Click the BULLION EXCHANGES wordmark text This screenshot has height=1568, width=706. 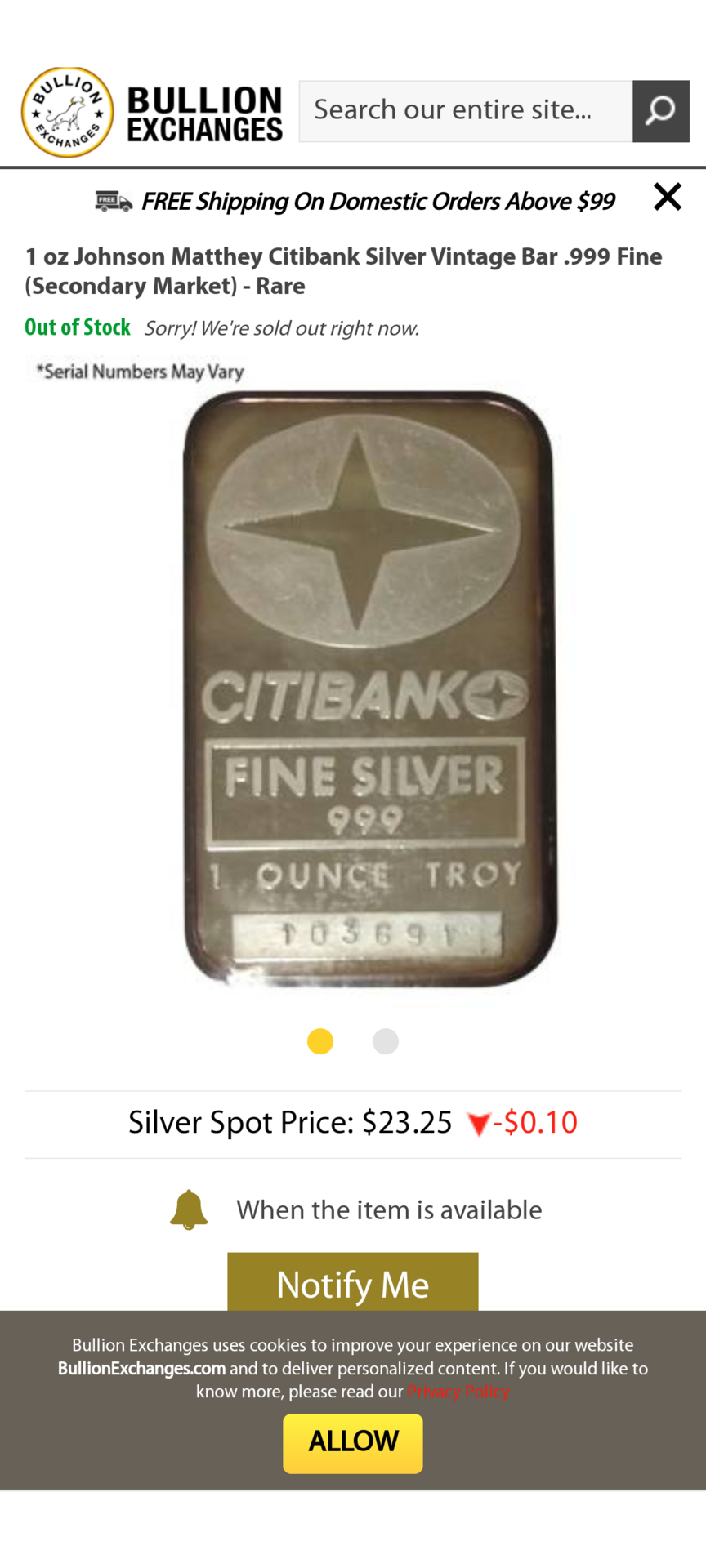(x=204, y=114)
